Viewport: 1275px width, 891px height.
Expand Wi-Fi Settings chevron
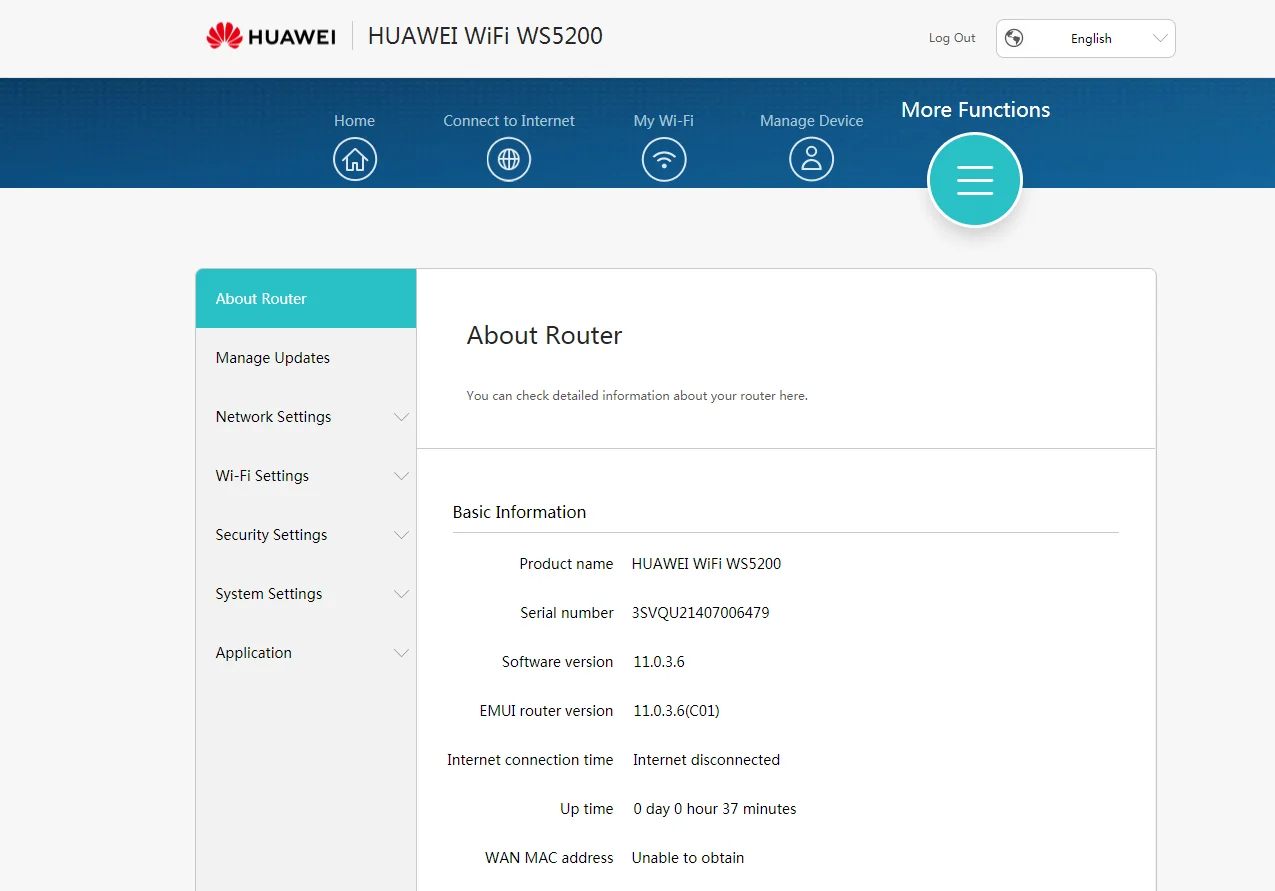[x=401, y=476]
